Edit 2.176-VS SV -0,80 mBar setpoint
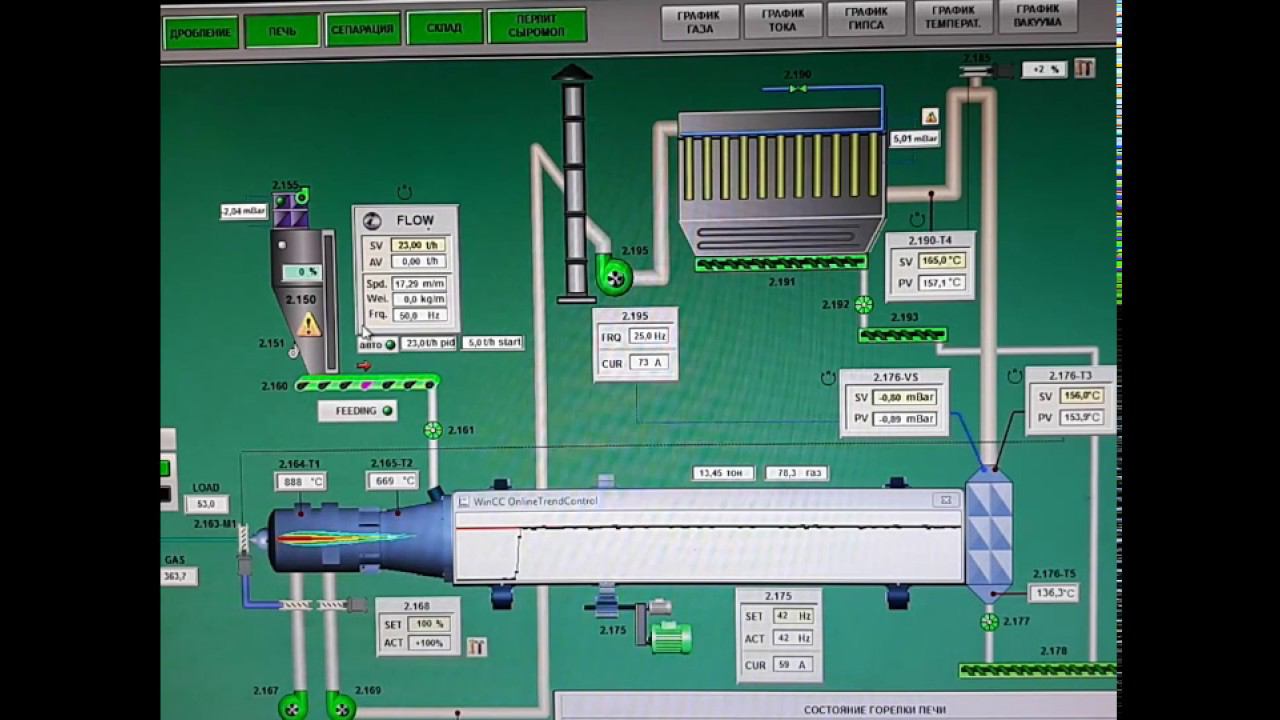This screenshot has height=720, width=1280. (x=906, y=398)
